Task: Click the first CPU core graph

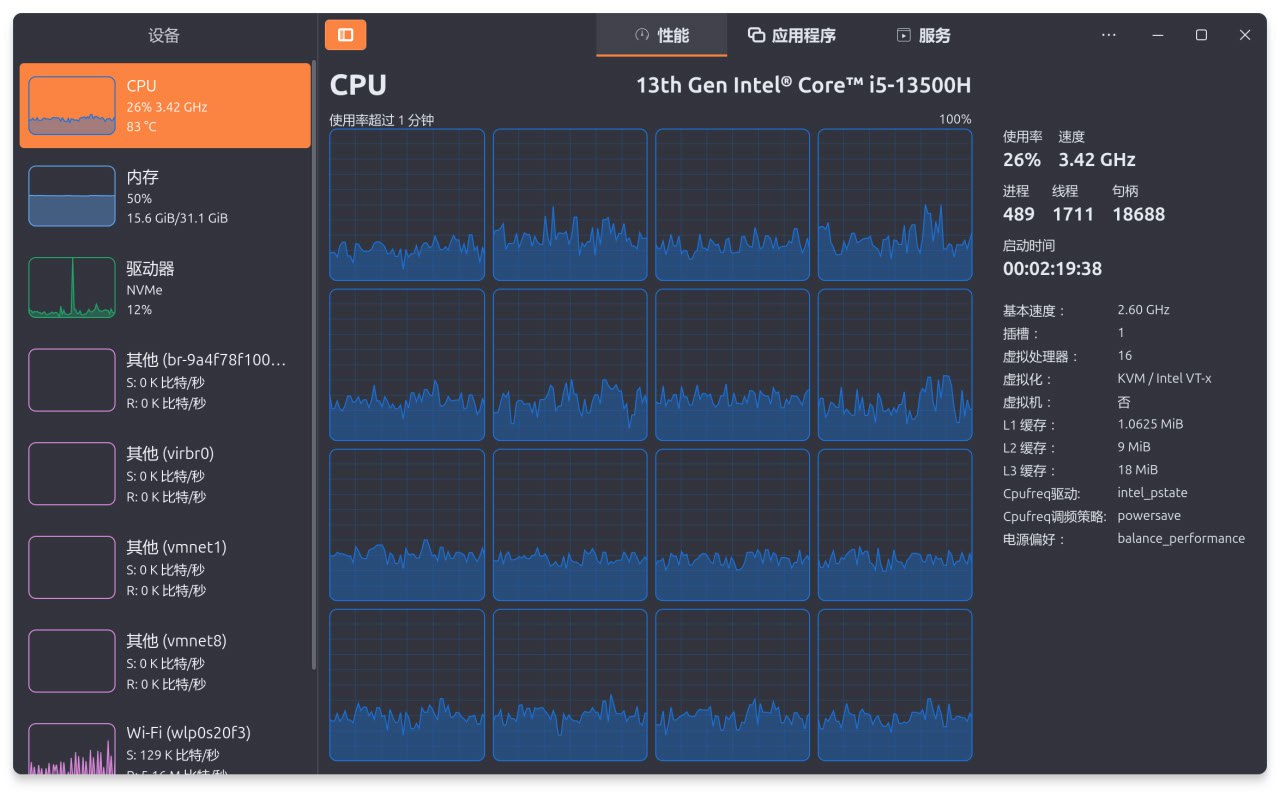Action: [x=407, y=205]
